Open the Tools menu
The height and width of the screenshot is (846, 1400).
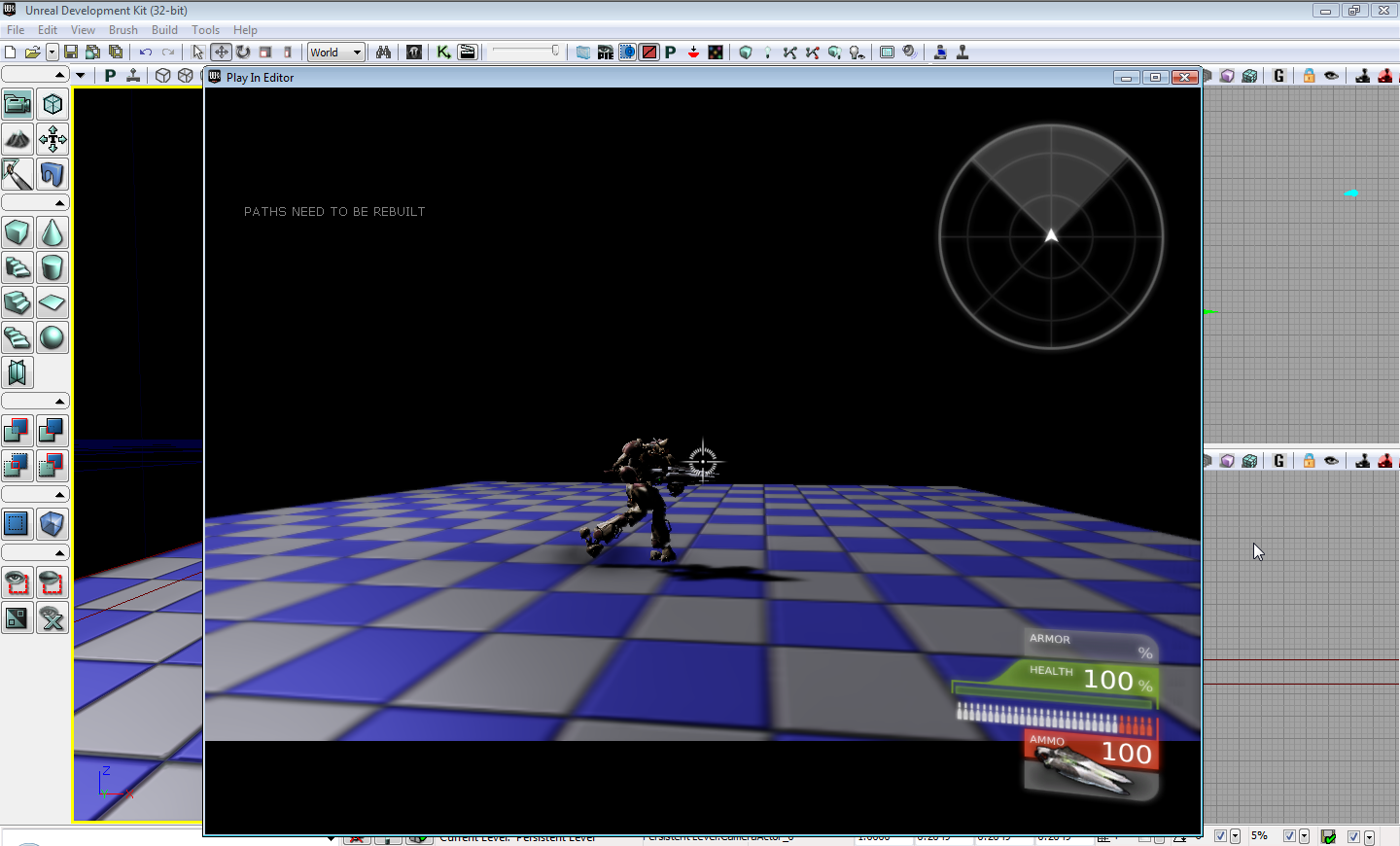(x=206, y=30)
